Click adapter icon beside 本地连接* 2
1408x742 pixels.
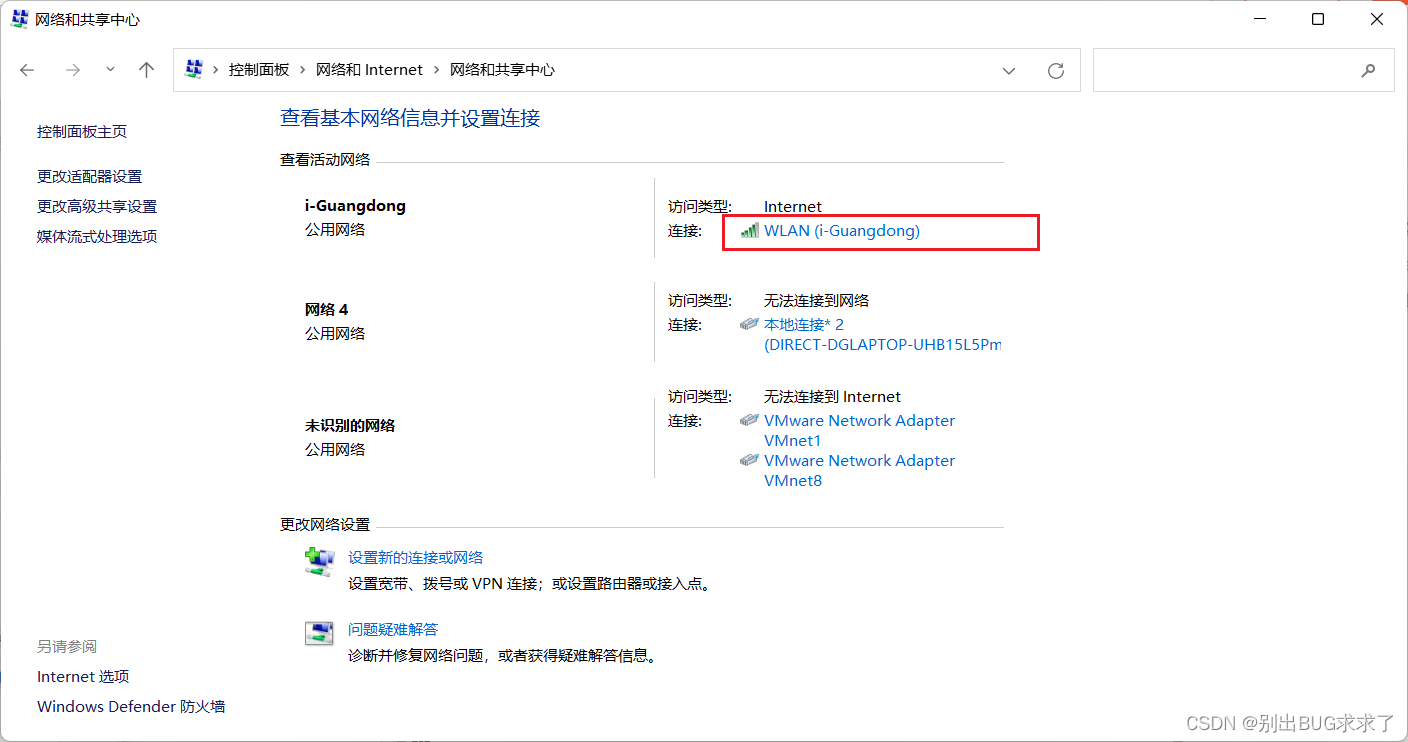(749, 324)
